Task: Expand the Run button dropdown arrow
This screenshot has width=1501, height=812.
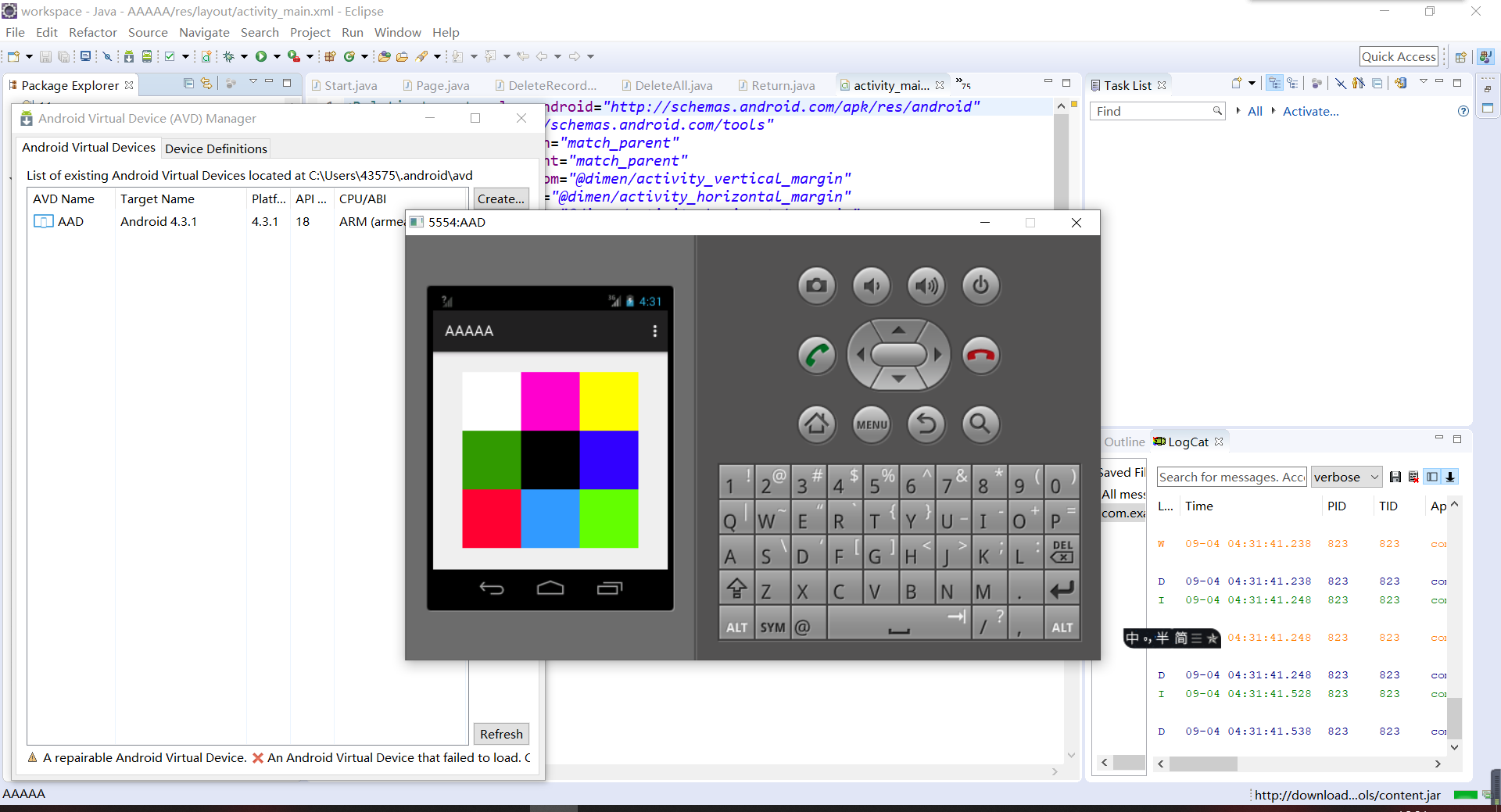Action: [277, 56]
